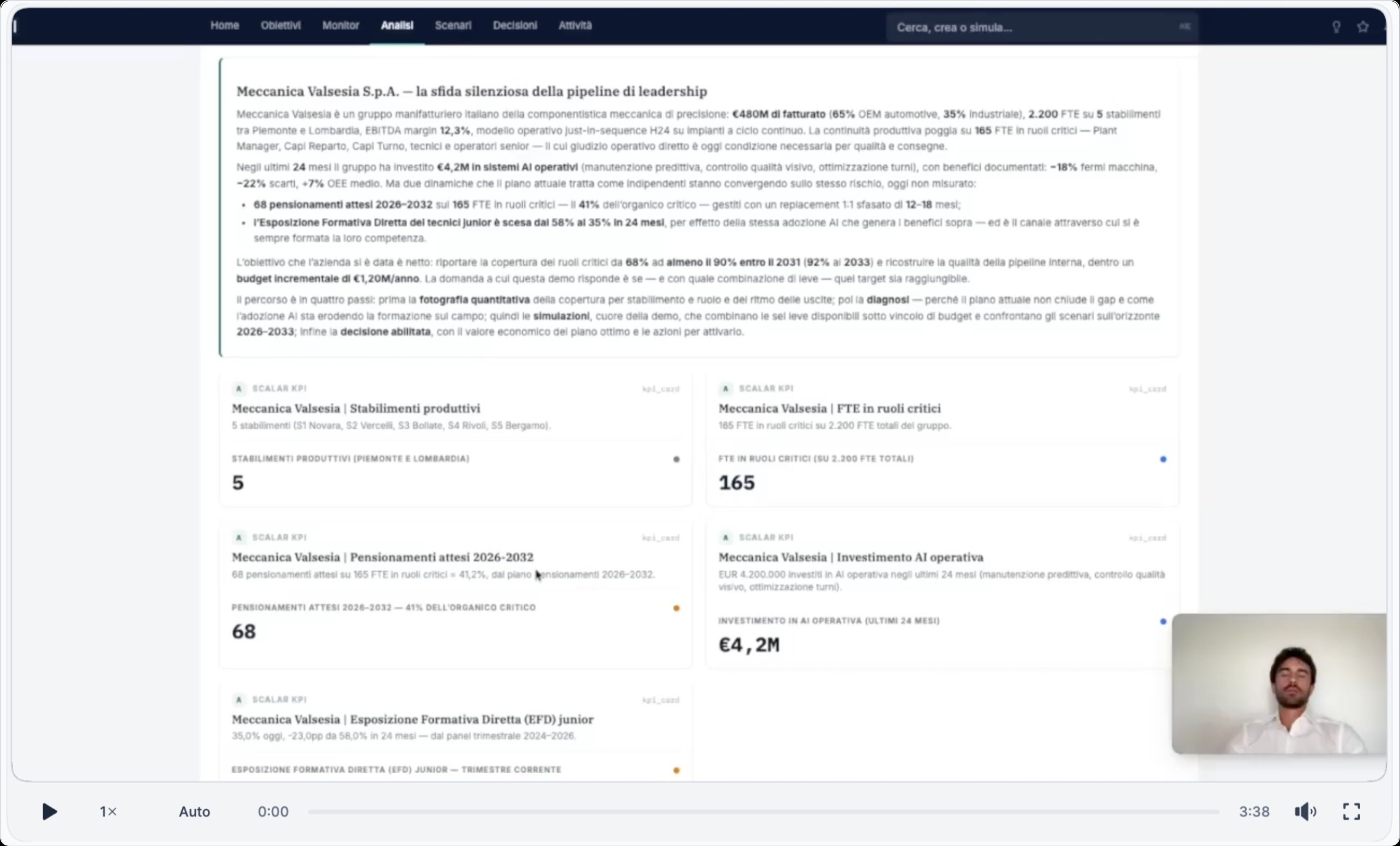
Task: Switch to the Monitor tab
Action: pyautogui.click(x=341, y=25)
